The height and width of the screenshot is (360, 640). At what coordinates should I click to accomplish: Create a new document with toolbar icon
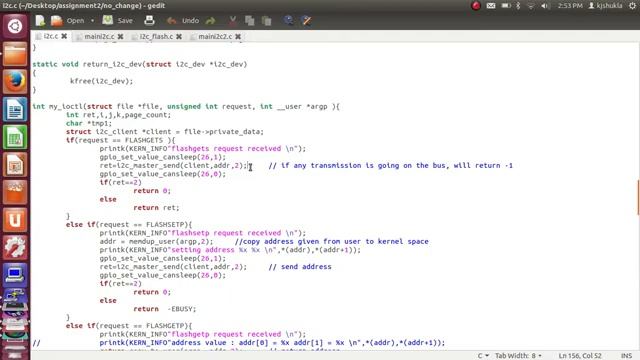pyautogui.click(x=40, y=20)
